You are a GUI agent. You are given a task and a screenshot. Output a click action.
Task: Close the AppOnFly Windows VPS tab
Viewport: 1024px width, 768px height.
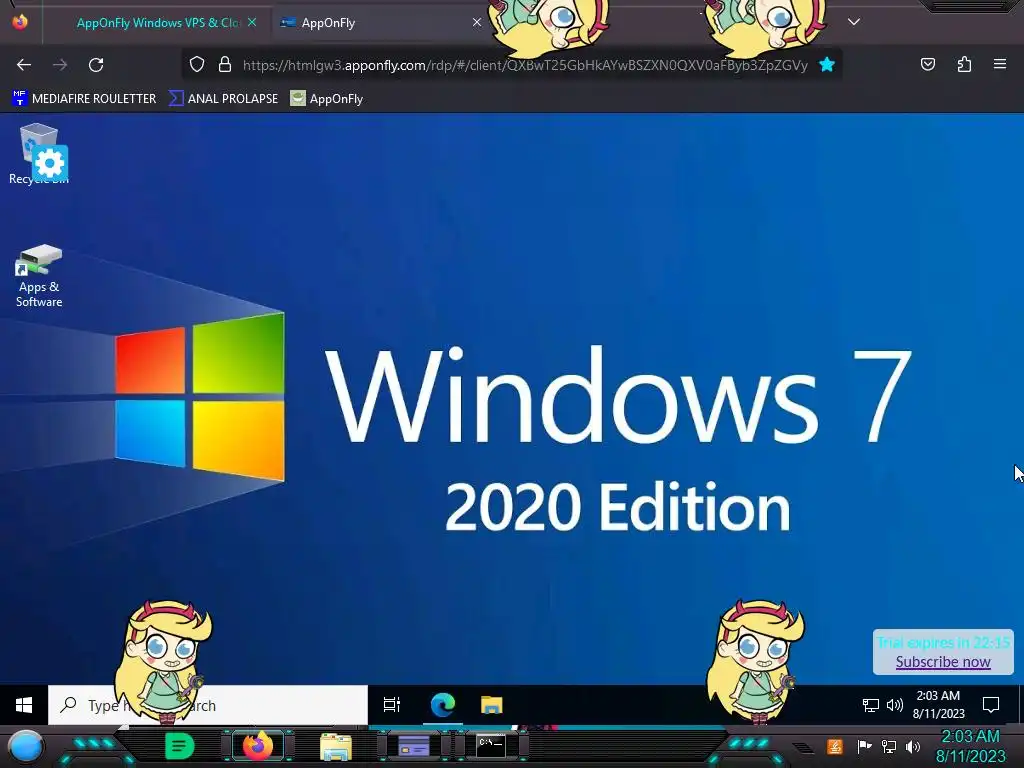tap(252, 22)
